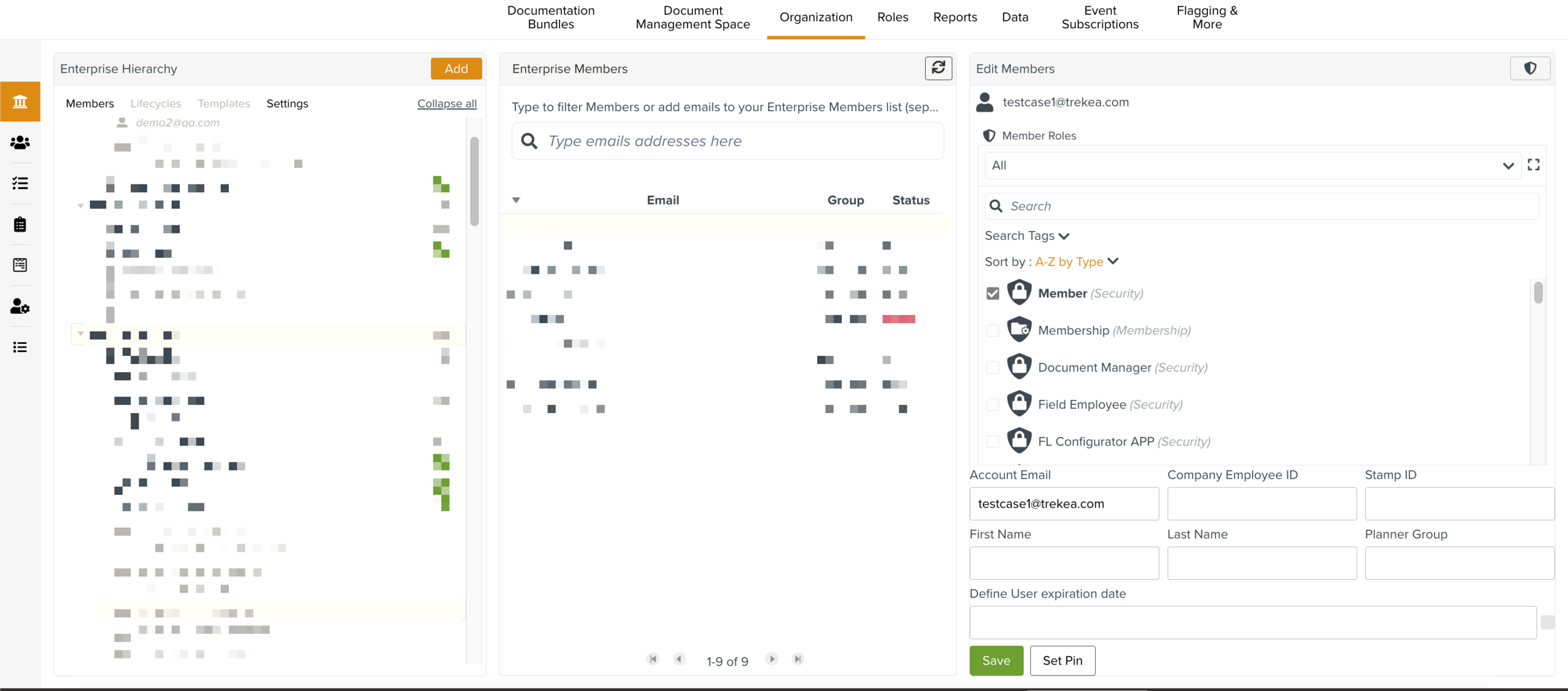Click the Collapse all link
The width and height of the screenshot is (1568, 691).
tap(447, 104)
